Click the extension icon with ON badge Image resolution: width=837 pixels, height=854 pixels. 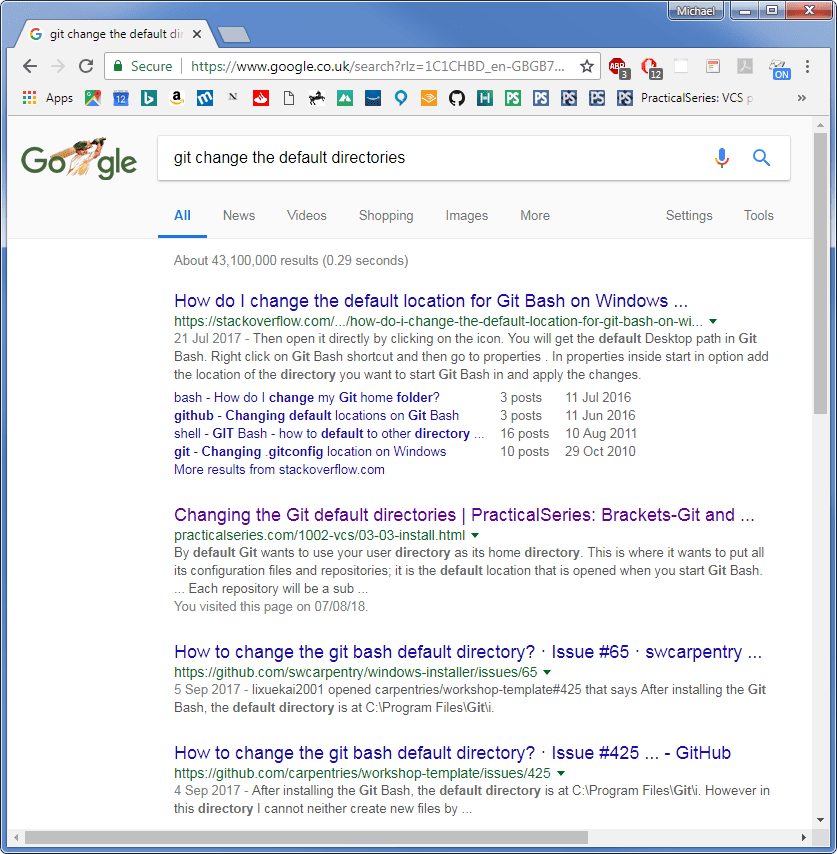(x=780, y=69)
